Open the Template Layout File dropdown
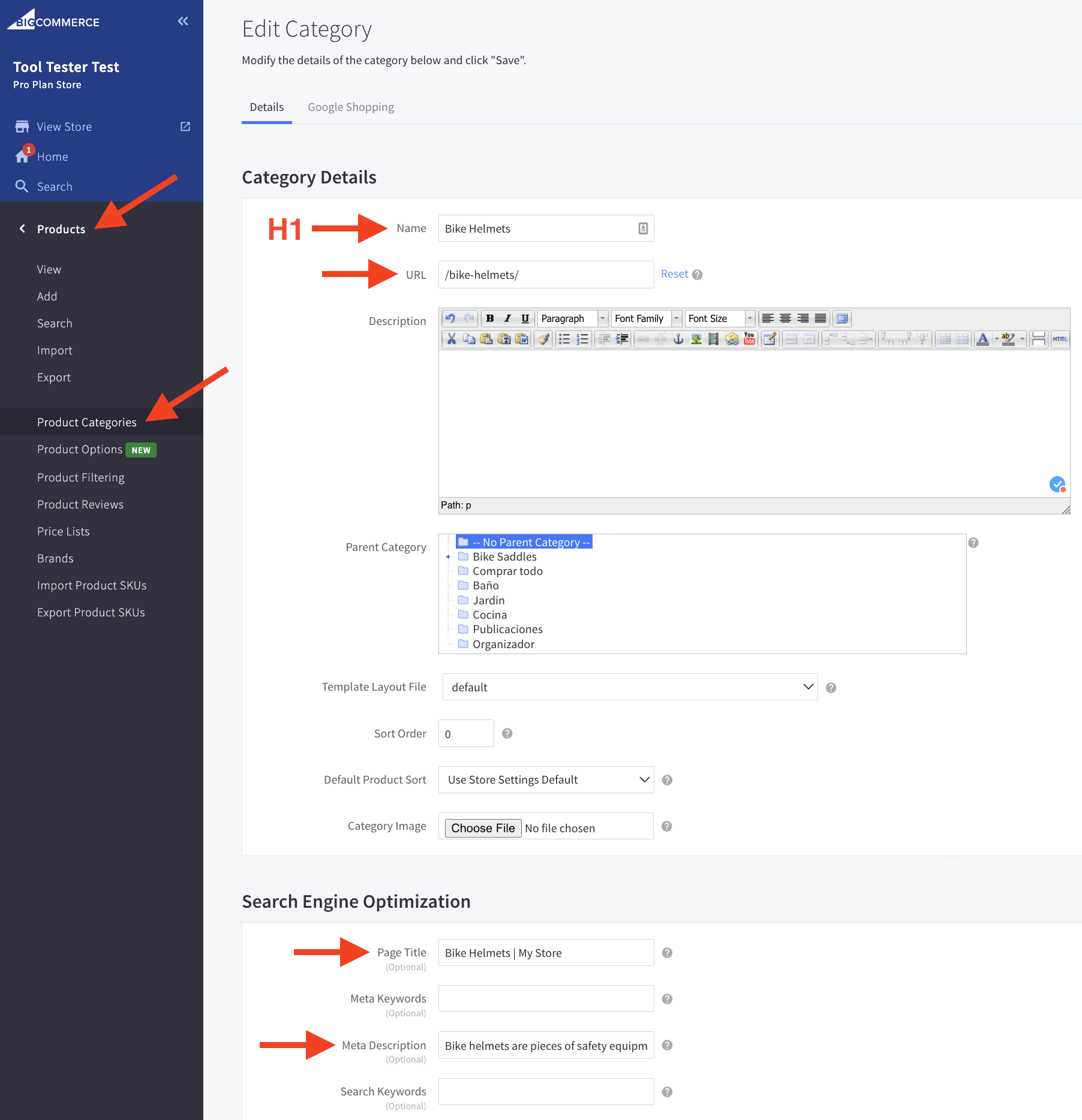The height and width of the screenshot is (1120, 1082). click(630, 687)
